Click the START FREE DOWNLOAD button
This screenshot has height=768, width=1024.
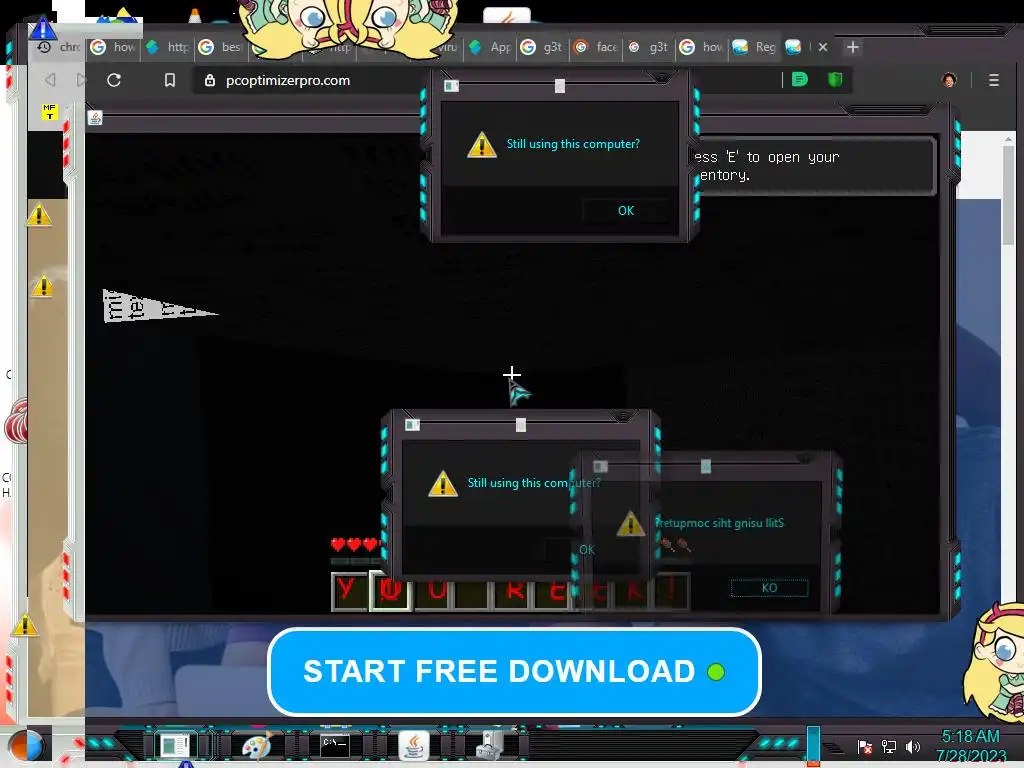514,671
